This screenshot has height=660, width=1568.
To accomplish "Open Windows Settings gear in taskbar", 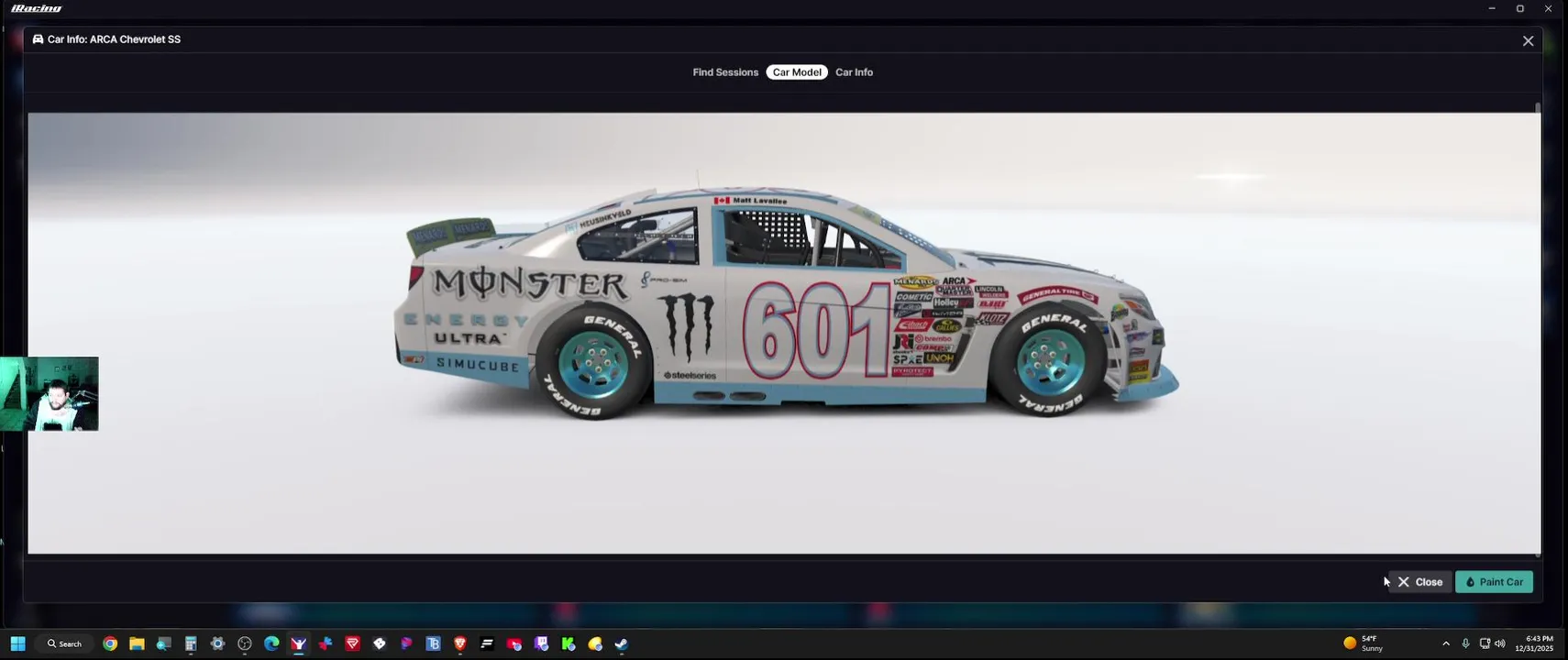I will [x=217, y=643].
